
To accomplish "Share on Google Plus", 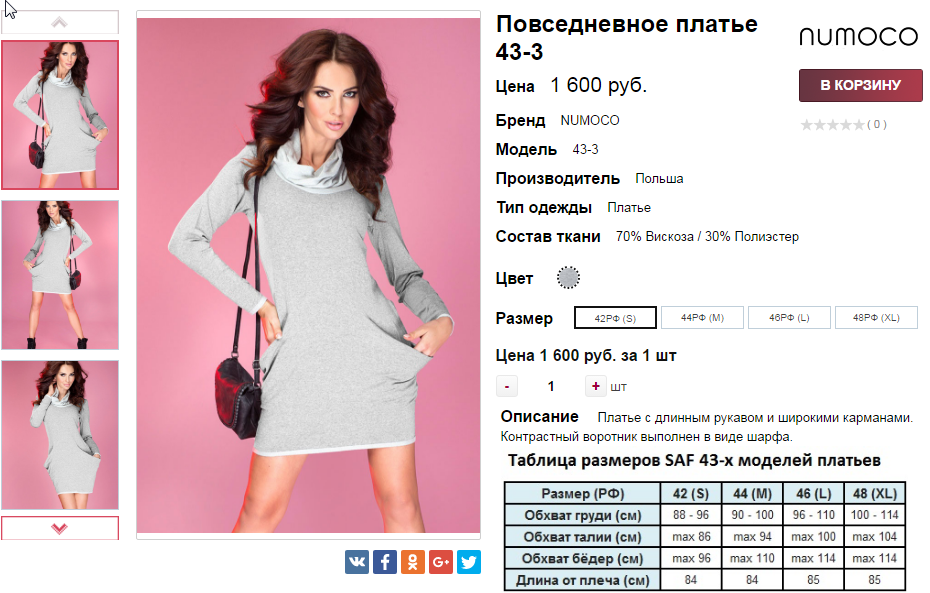I will point(441,562).
